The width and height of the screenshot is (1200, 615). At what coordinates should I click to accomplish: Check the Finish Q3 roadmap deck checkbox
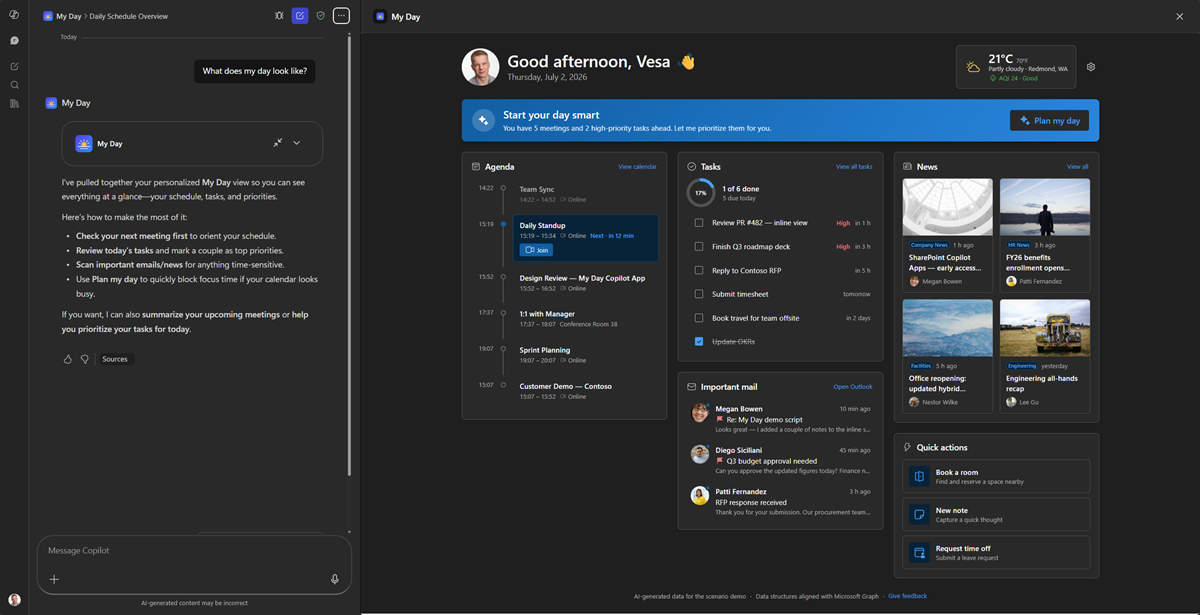pyautogui.click(x=699, y=246)
